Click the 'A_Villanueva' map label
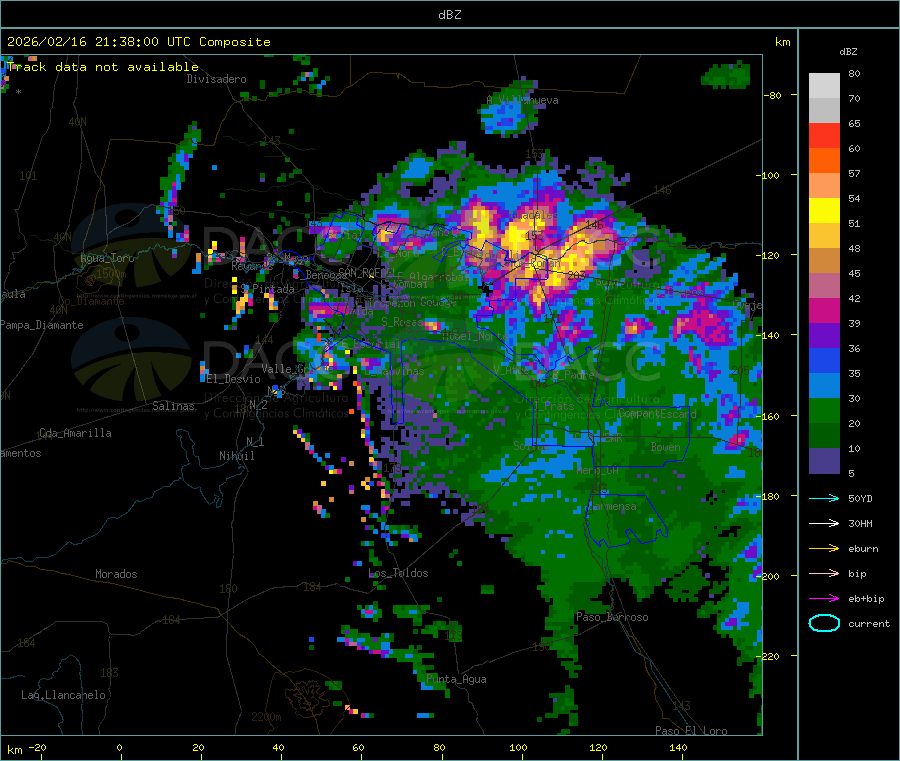Screen dimensions: 900x761 [x=522, y=100]
